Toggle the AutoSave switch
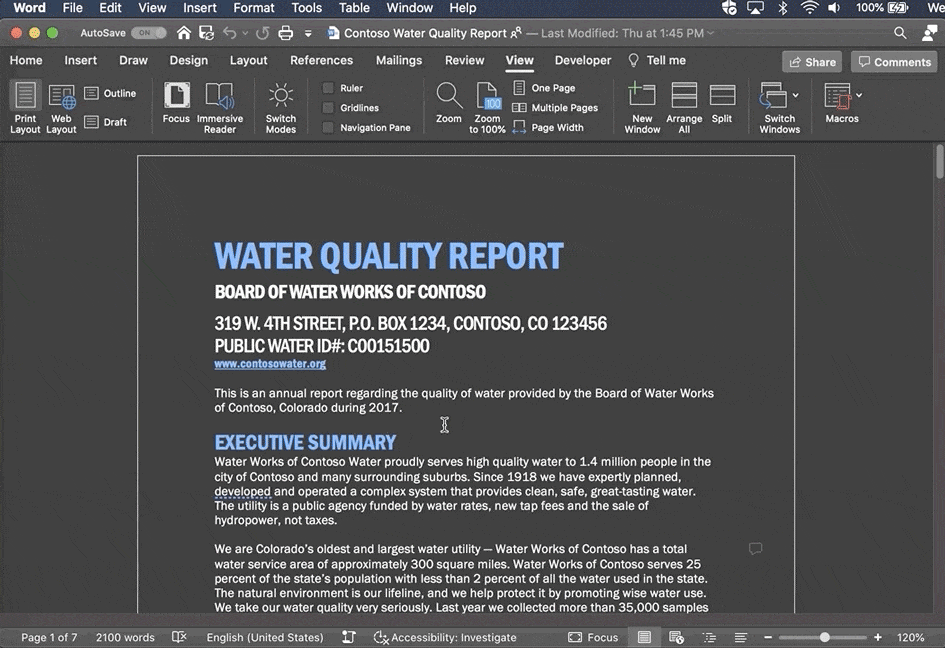The width and height of the screenshot is (945, 648). pyautogui.click(x=149, y=33)
